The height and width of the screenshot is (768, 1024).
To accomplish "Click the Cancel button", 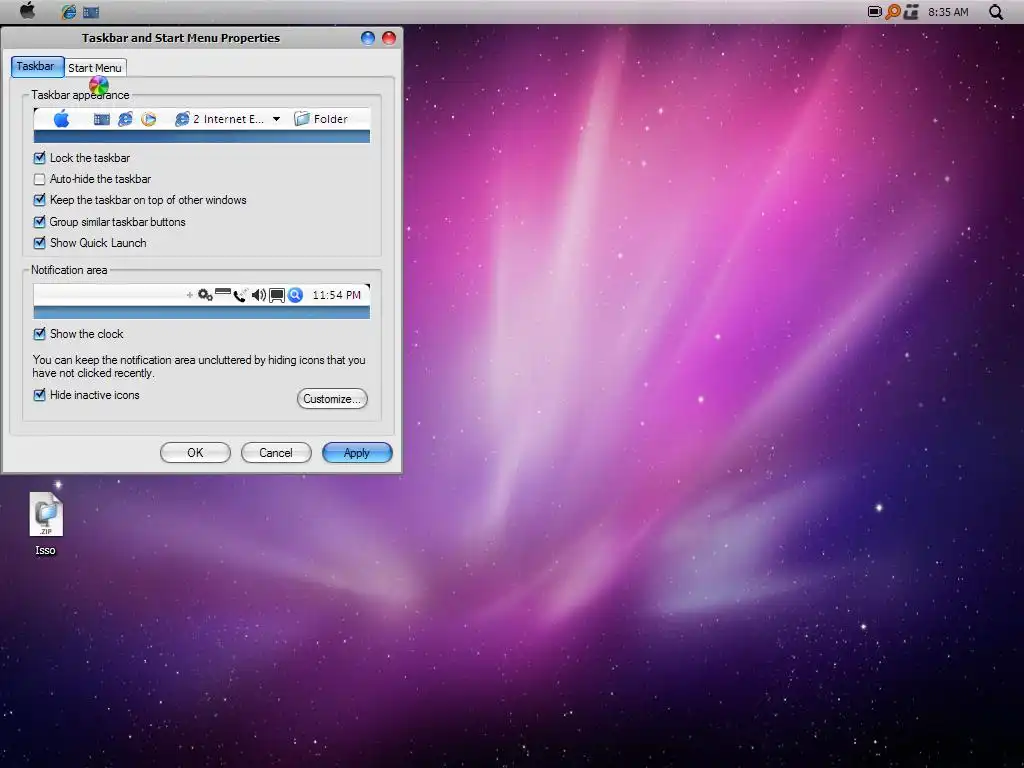I will (276, 453).
